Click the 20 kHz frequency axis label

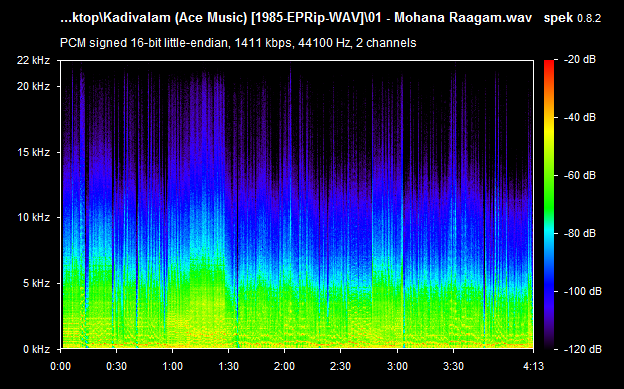click(x=33, y=86)
